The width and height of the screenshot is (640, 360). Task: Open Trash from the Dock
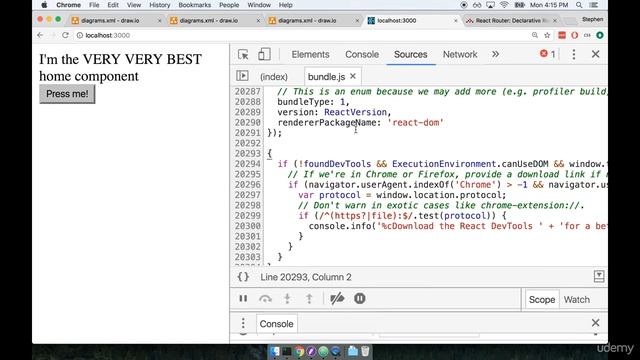(x=365, y=351)
